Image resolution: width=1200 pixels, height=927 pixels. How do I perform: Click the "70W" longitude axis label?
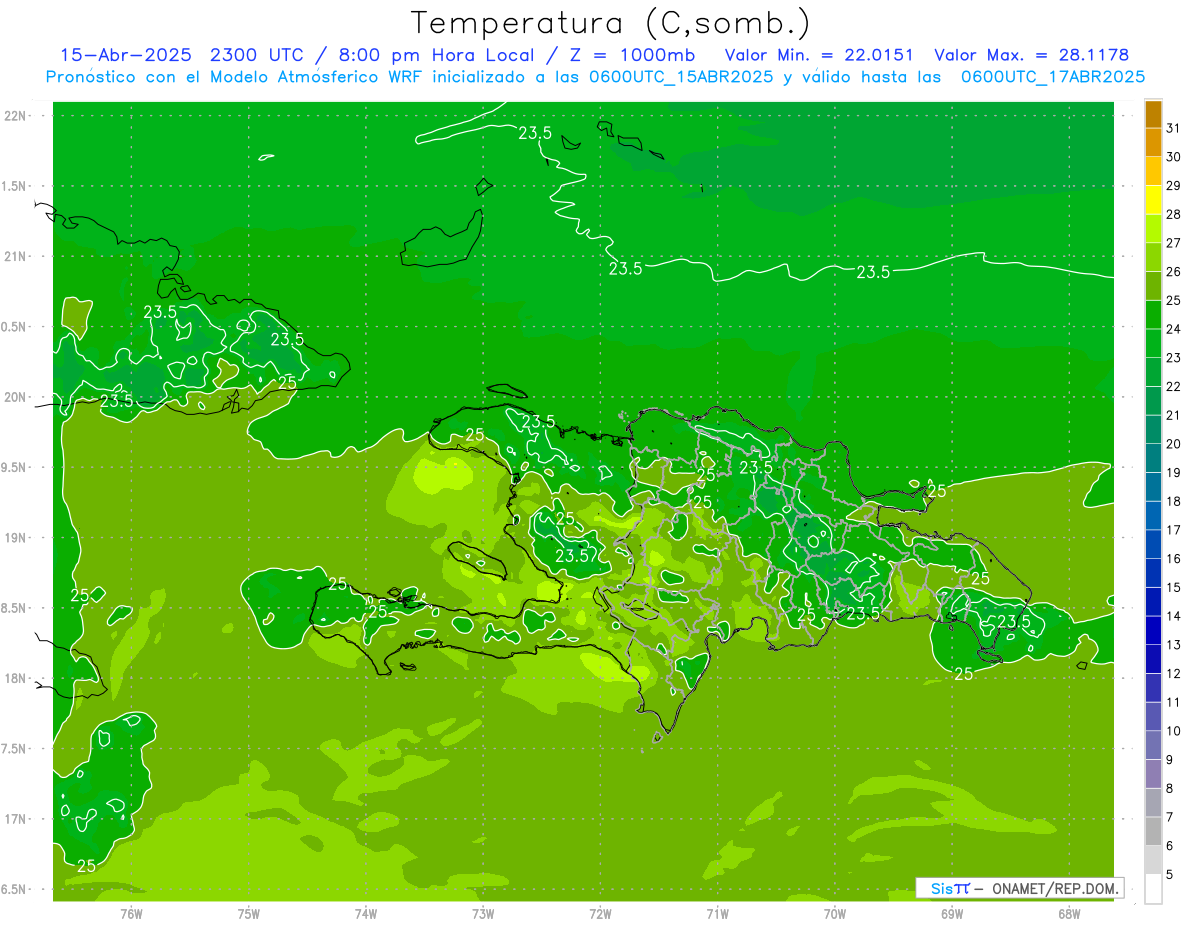(x=835, y=913)
